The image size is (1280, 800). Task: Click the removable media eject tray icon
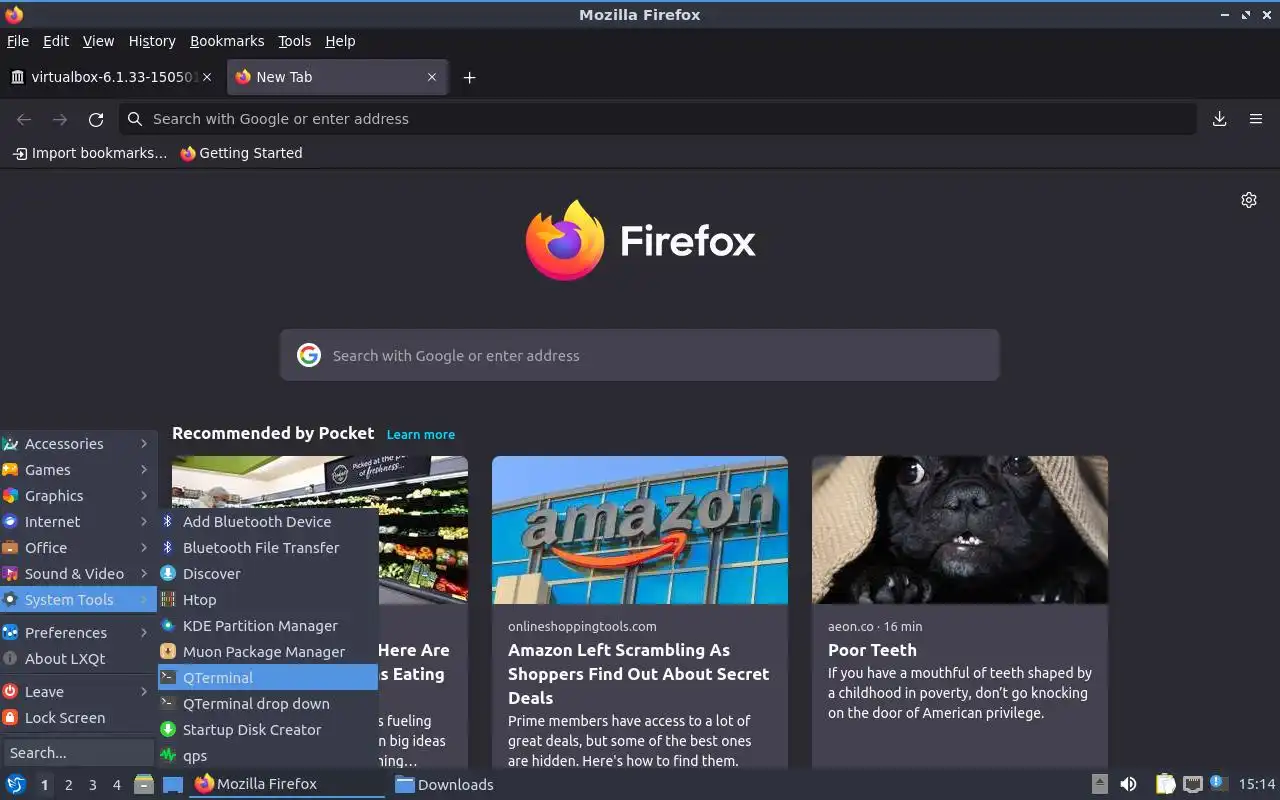point(1099,784)
